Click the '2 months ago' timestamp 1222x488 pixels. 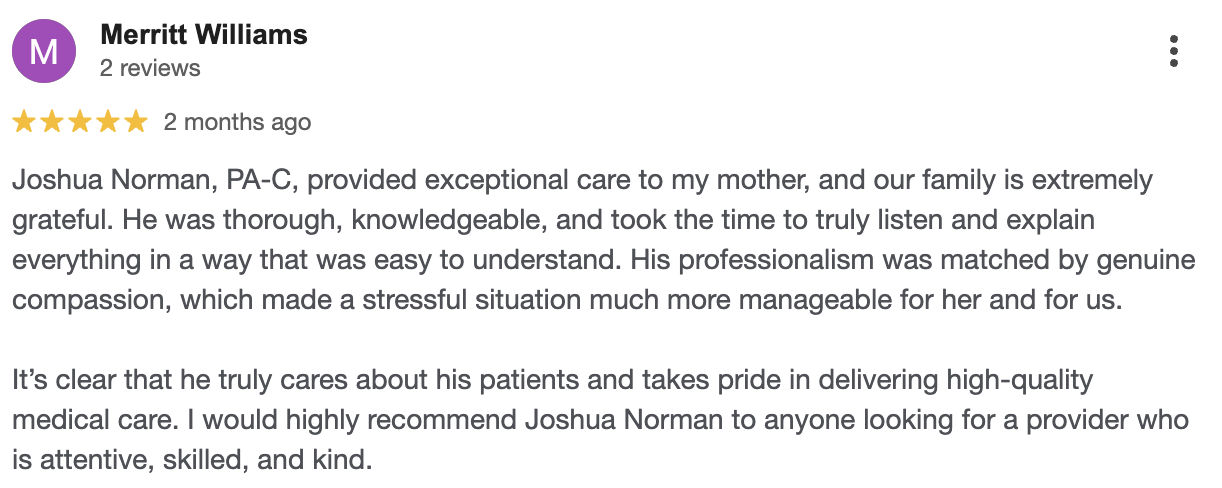(x=237, y=123)
